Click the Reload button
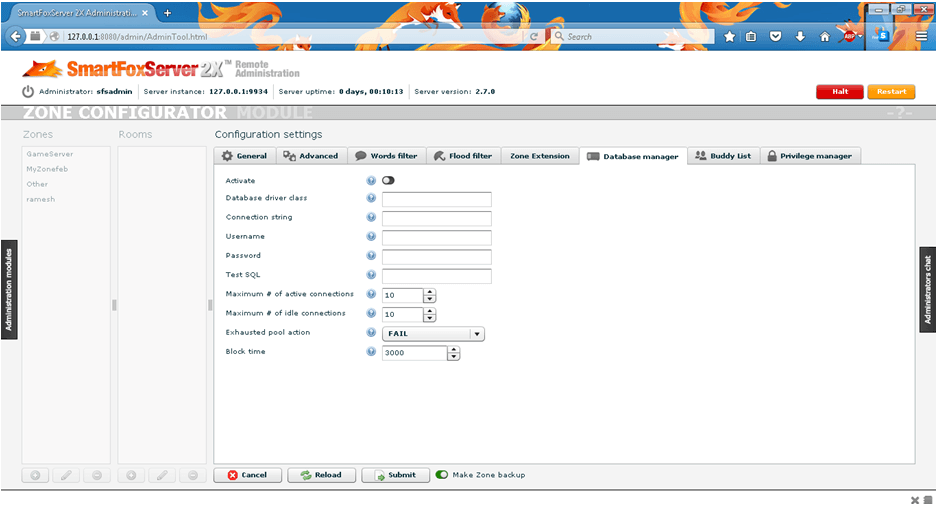The height and width of the screenshot is (509, 941). (322, 475)
